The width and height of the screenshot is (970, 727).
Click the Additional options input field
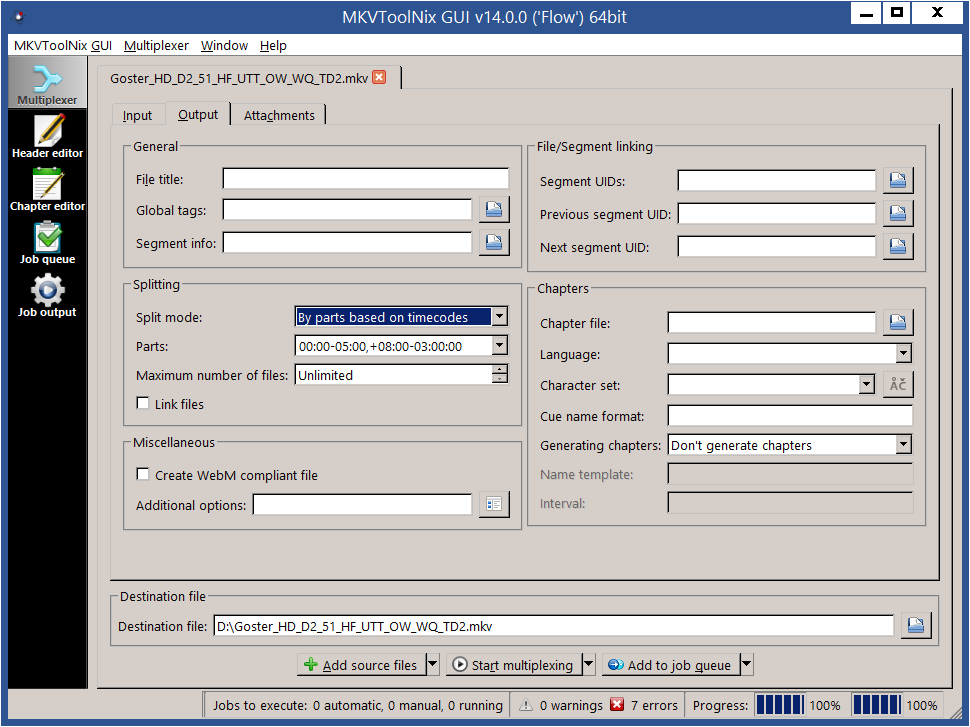(x=363, y=504)
